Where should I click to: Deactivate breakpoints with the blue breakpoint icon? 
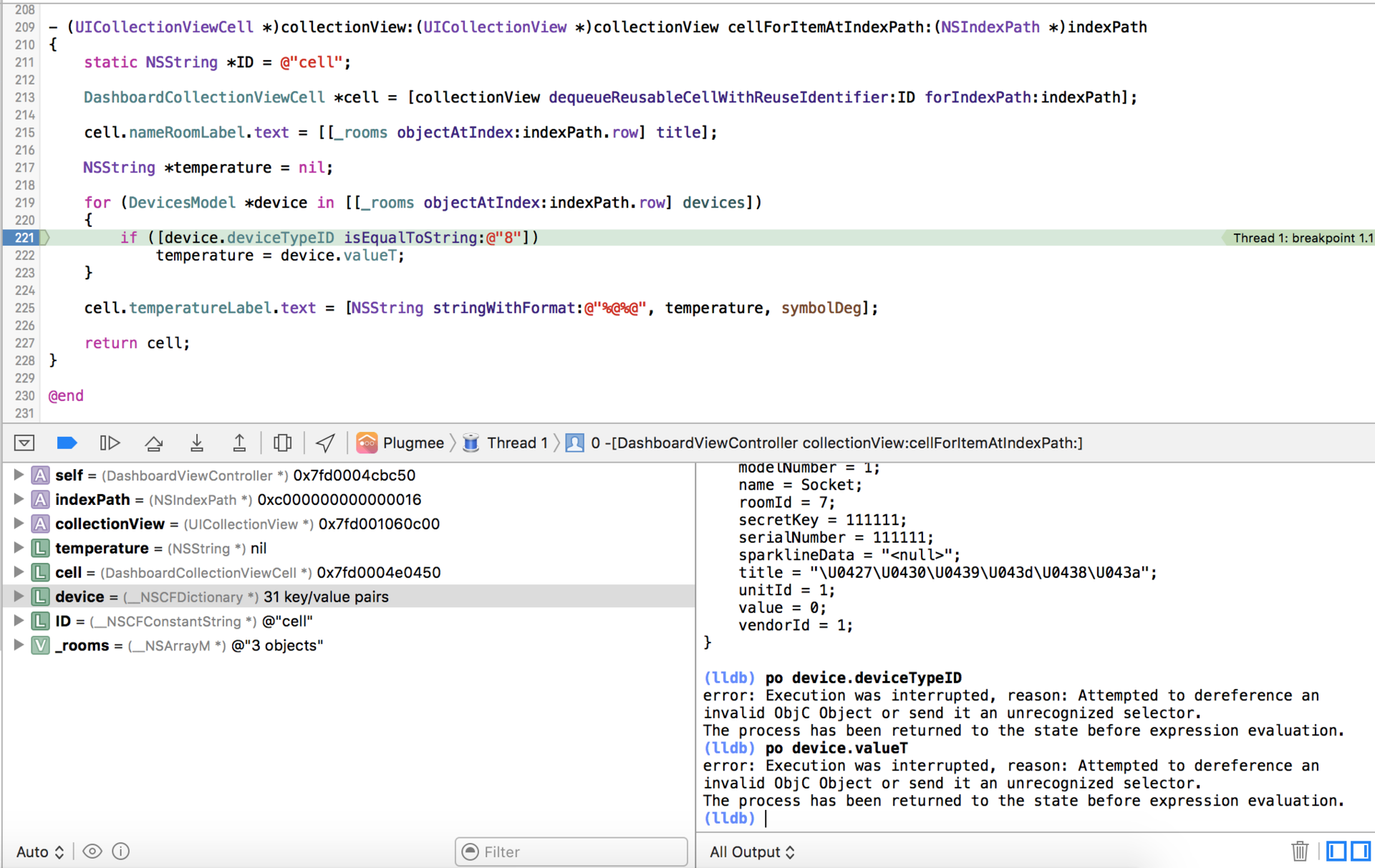67,443
